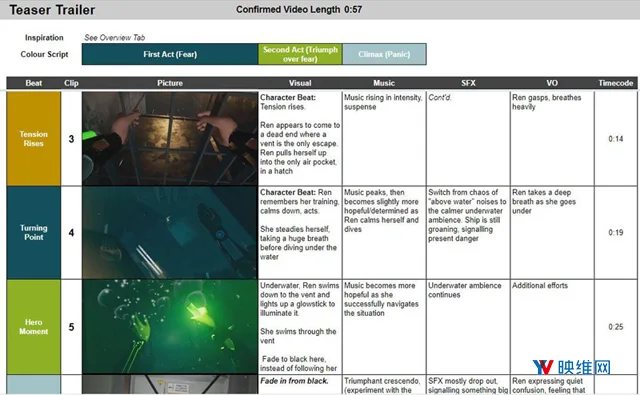Open clip 5 green glowstick picture
640x395 pixels.
click(x=170, y=327)
